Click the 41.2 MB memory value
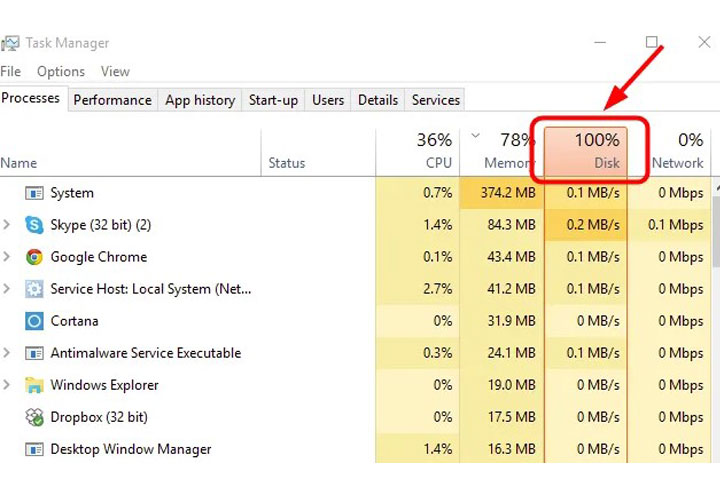Image resolution: width=720 pixels, height=480 pixels. point(512,289)
